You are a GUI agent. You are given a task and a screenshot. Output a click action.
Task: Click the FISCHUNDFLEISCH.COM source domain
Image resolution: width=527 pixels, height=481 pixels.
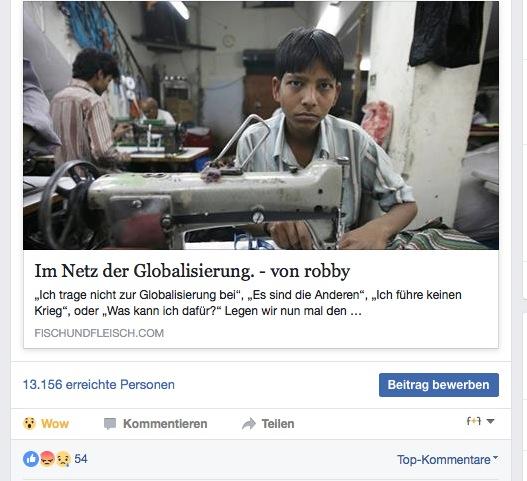tap(99, 333)
